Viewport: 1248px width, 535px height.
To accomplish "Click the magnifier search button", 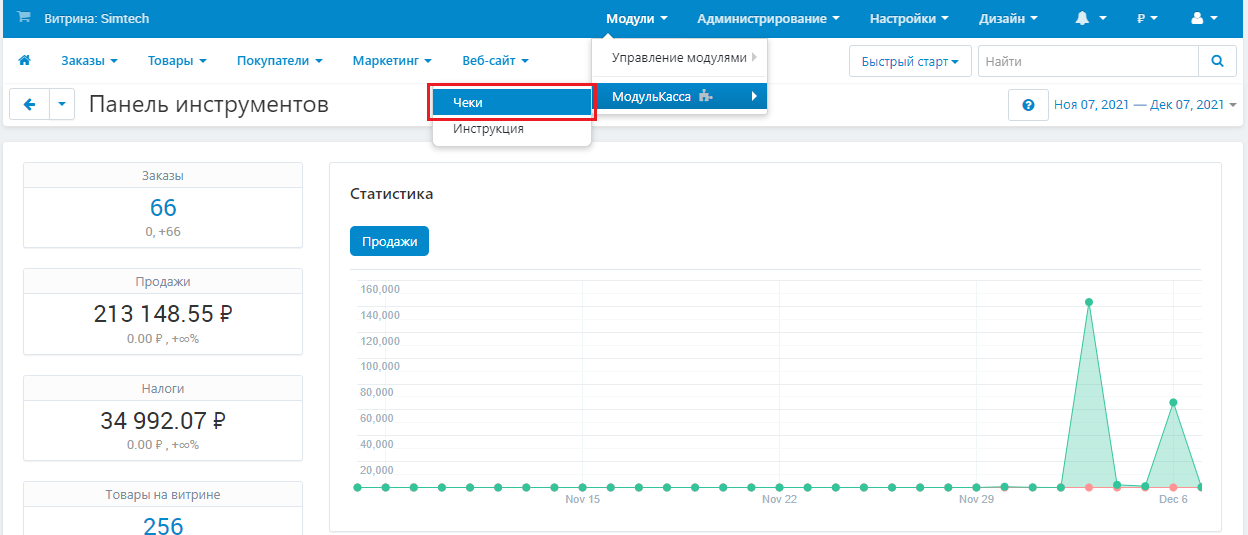I will [1217, 61].
